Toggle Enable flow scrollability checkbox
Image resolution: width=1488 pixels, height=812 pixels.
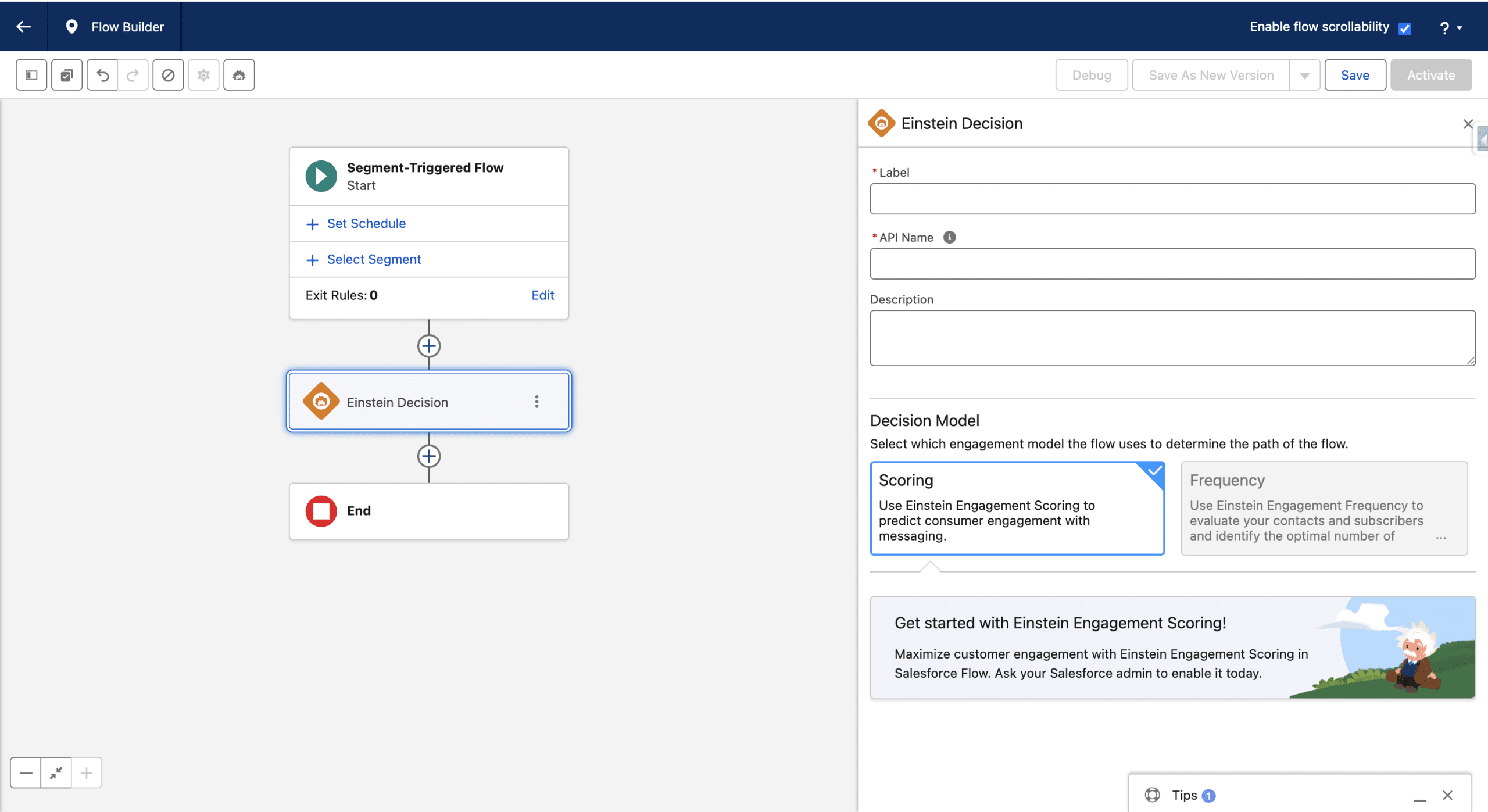coord(1405,28)
